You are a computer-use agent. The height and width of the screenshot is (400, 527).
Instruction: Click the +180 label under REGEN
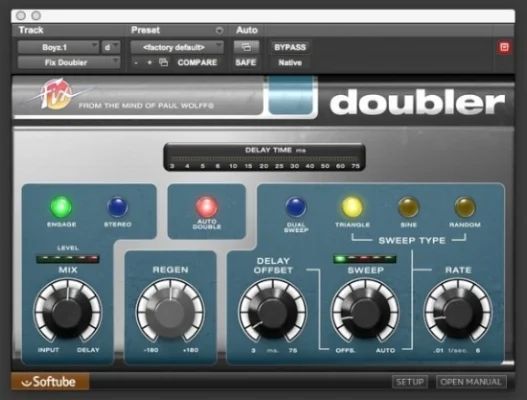tap(191, 350)
